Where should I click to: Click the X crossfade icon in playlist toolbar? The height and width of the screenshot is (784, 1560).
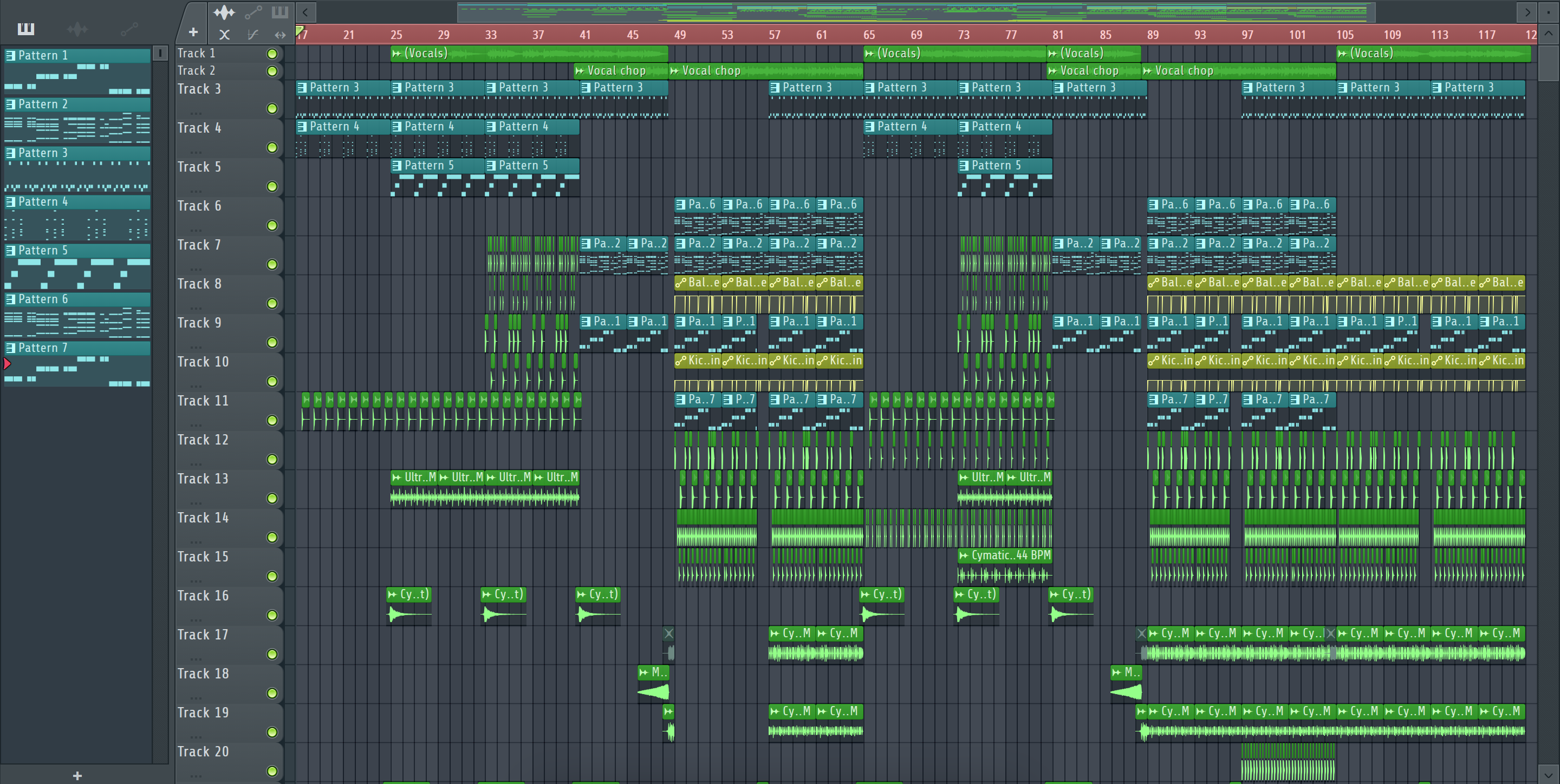pos(224,35)
